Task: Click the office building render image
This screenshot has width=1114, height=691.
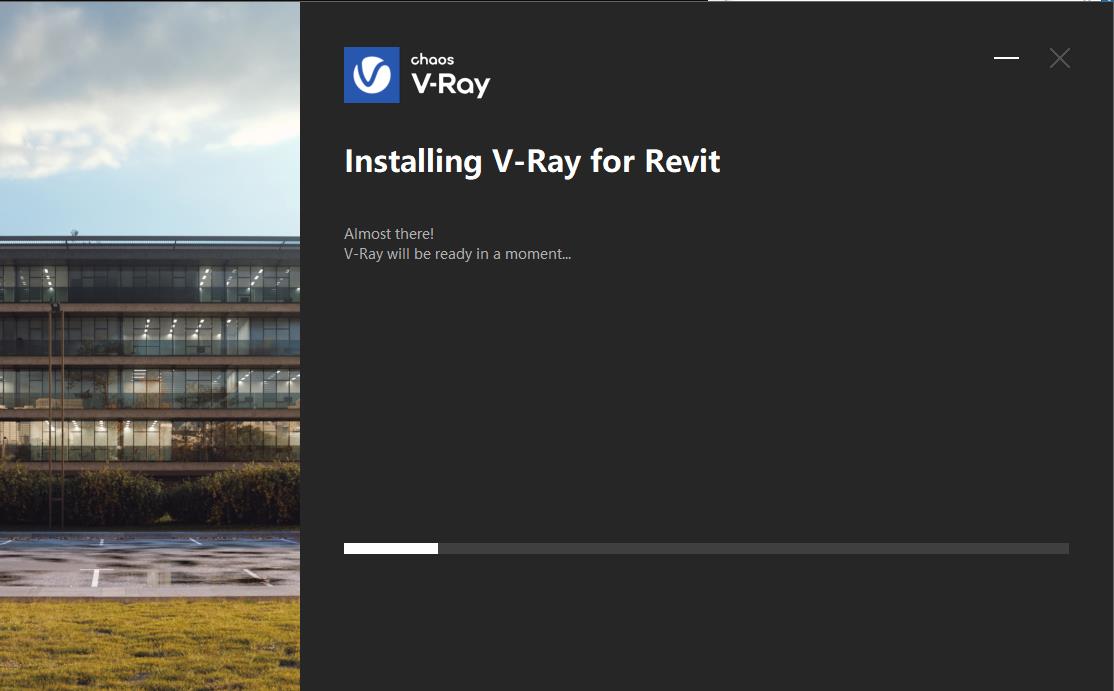Action: tap(150, 346)
